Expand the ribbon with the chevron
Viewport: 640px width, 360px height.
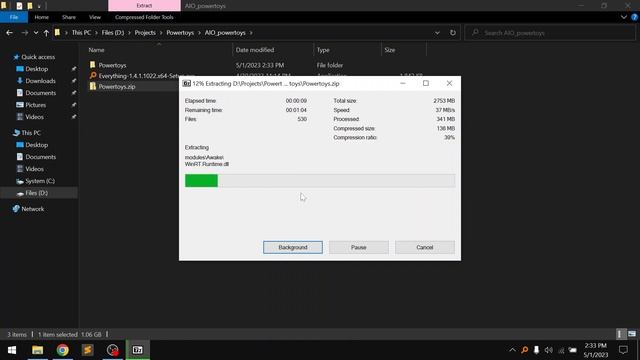[x=624, y=17]
